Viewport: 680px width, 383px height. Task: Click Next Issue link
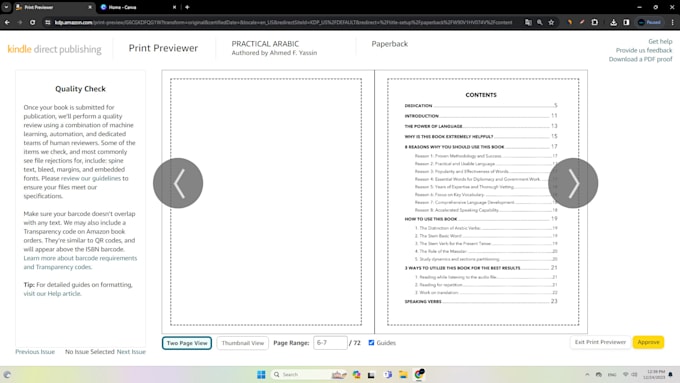pos(131,352)
